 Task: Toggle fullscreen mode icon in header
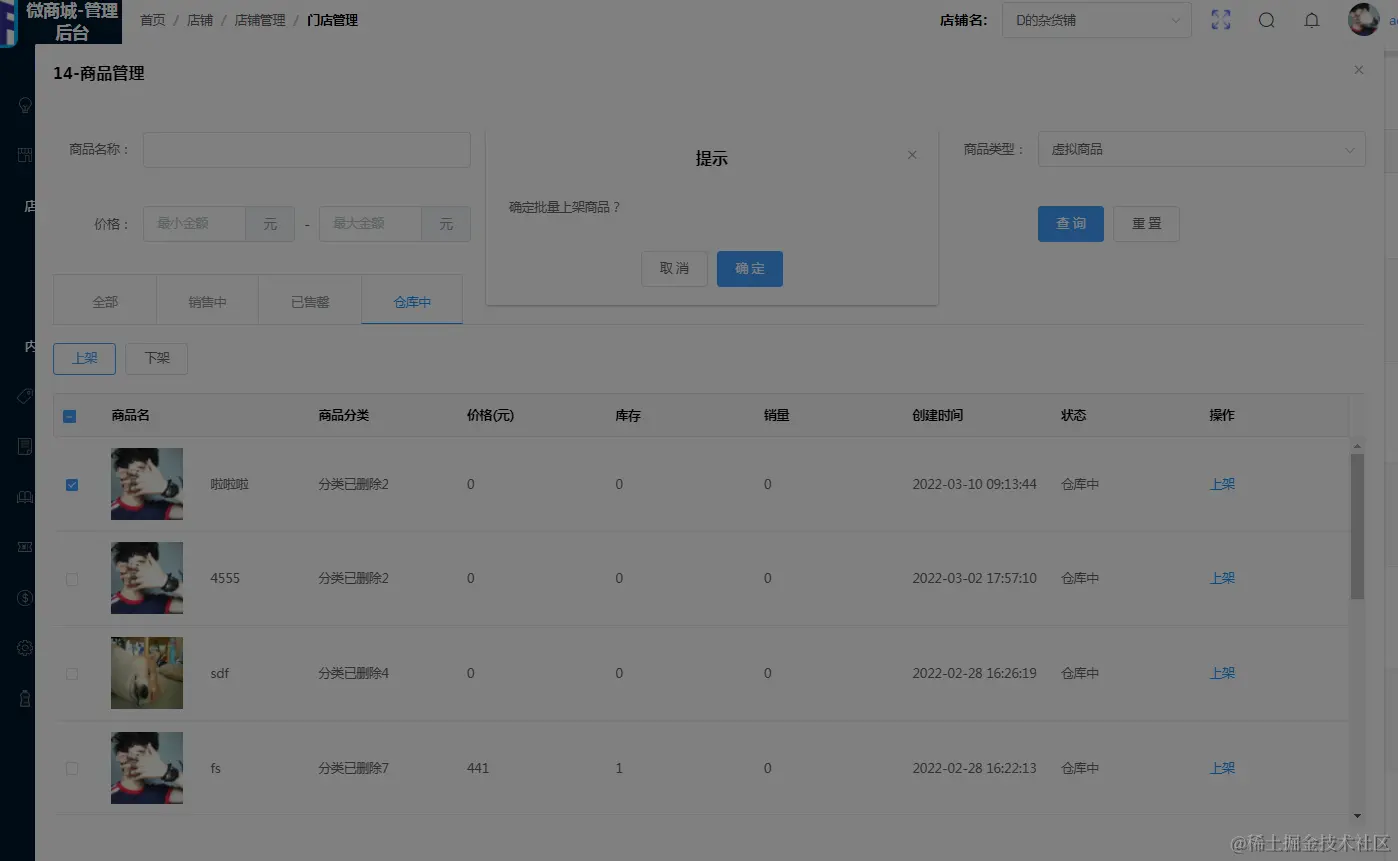point(1221,20)
